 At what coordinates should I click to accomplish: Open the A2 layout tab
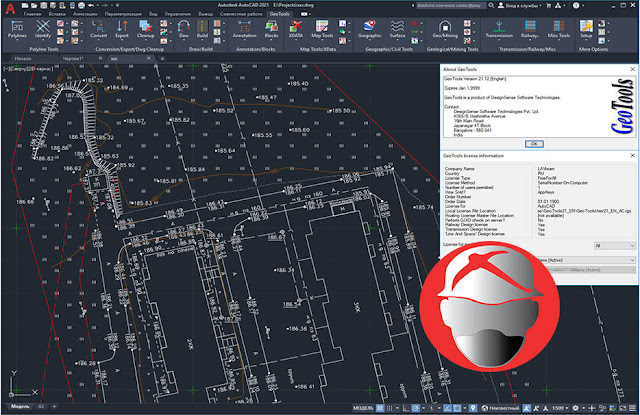point(41,406)
